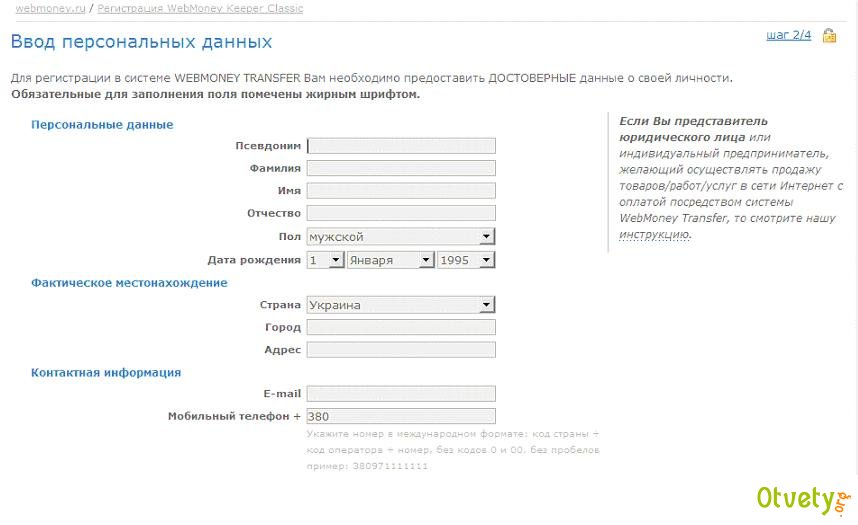Click the E-mail input field

pyautogui.click(x=401, y=394)
